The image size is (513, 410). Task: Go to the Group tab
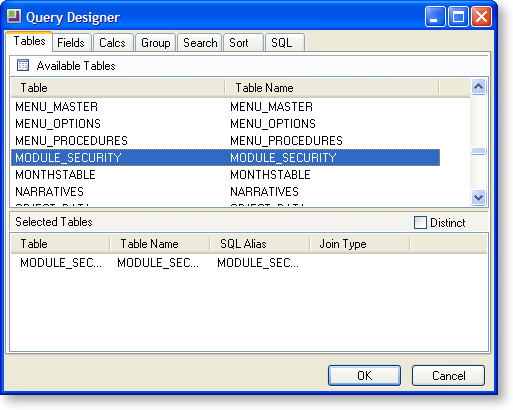pyautogui.click(x=156, y=43)
